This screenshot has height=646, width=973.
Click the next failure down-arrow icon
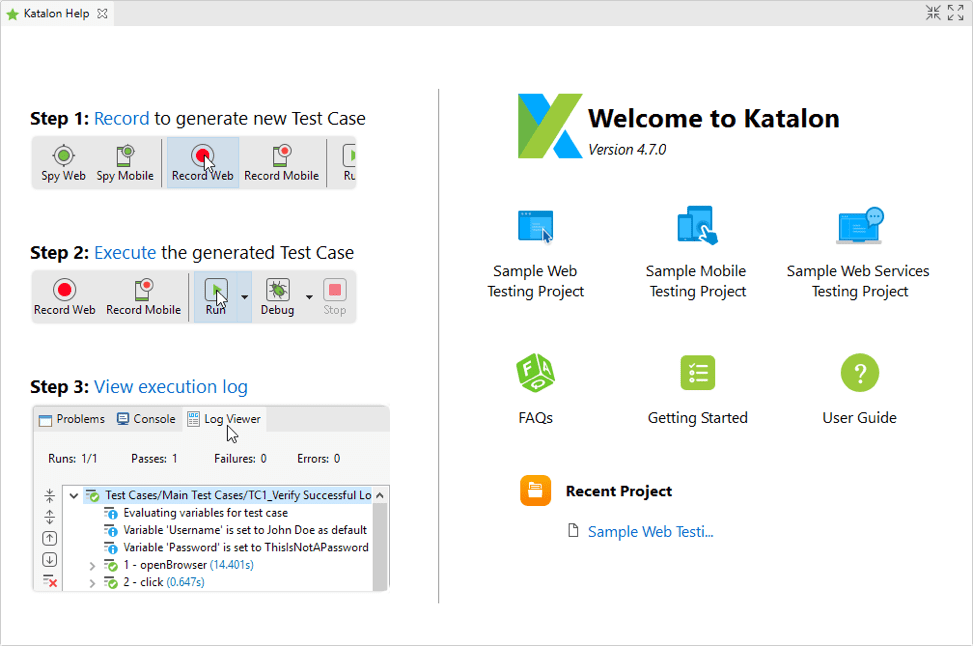[50, 559]
